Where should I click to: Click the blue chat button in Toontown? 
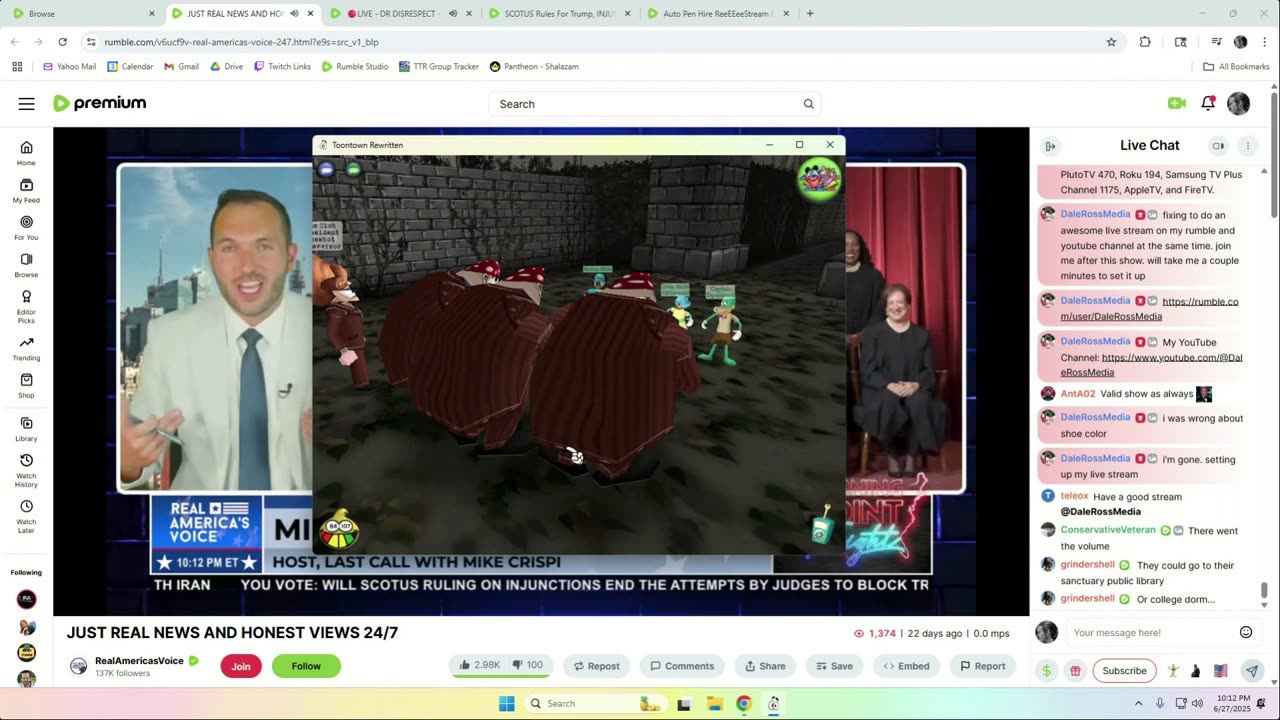(326, 170)
